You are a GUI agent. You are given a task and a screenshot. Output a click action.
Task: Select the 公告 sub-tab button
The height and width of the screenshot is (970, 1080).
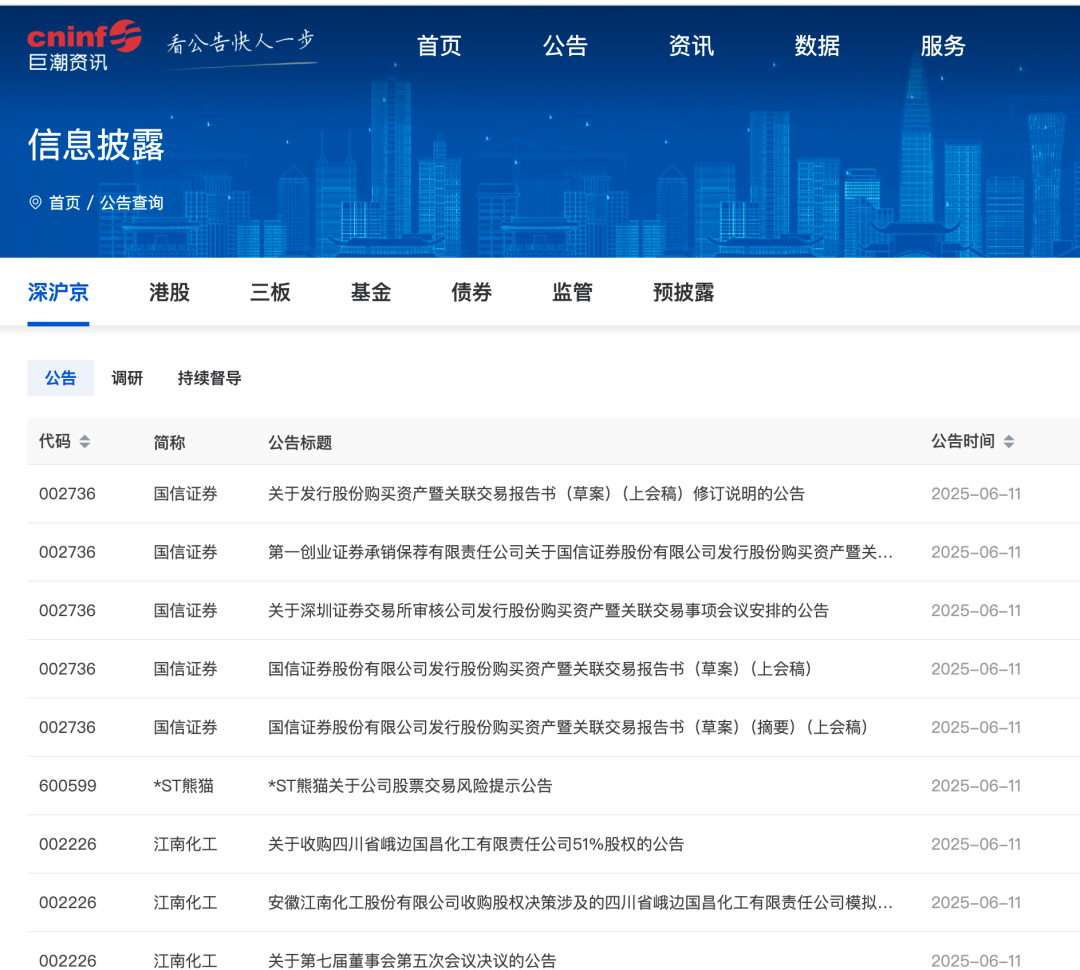61,378
